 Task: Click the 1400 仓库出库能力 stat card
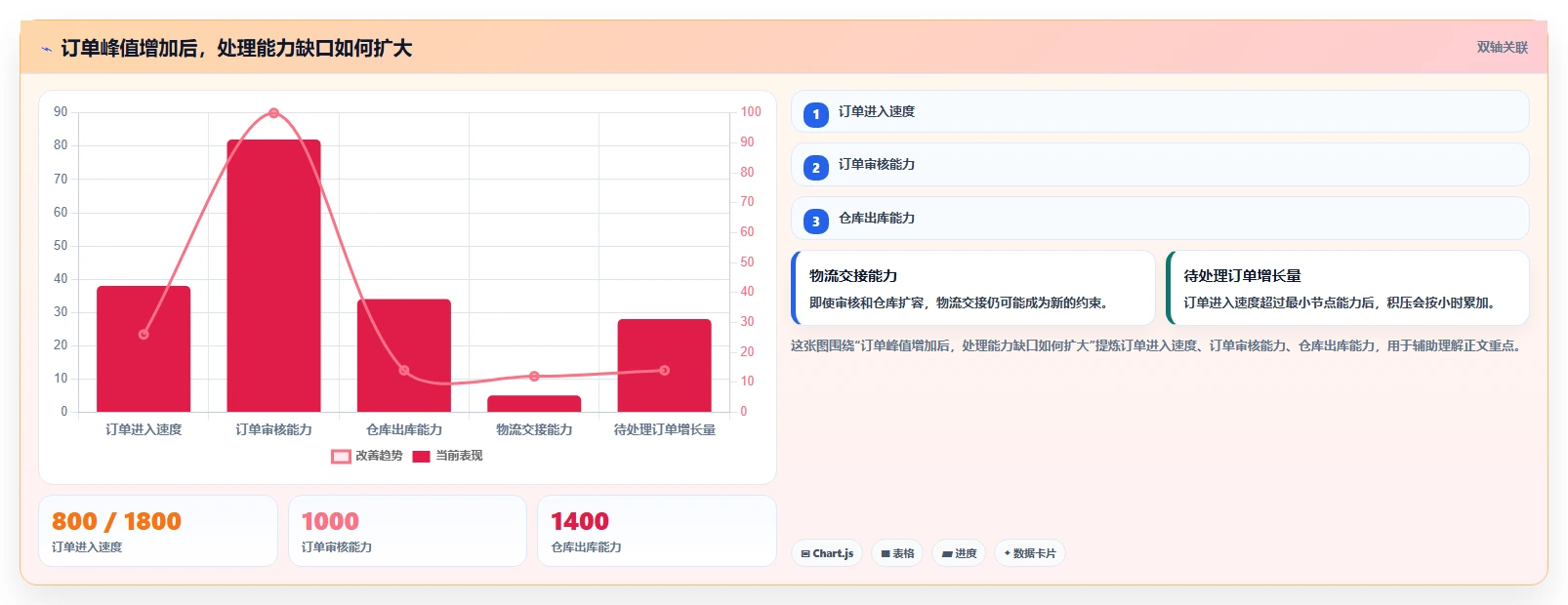click(x=657, y=531)
